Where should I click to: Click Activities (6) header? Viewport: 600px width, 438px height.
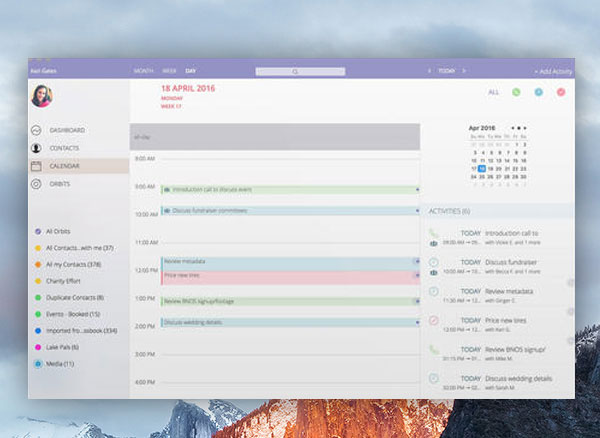(449, 211)
